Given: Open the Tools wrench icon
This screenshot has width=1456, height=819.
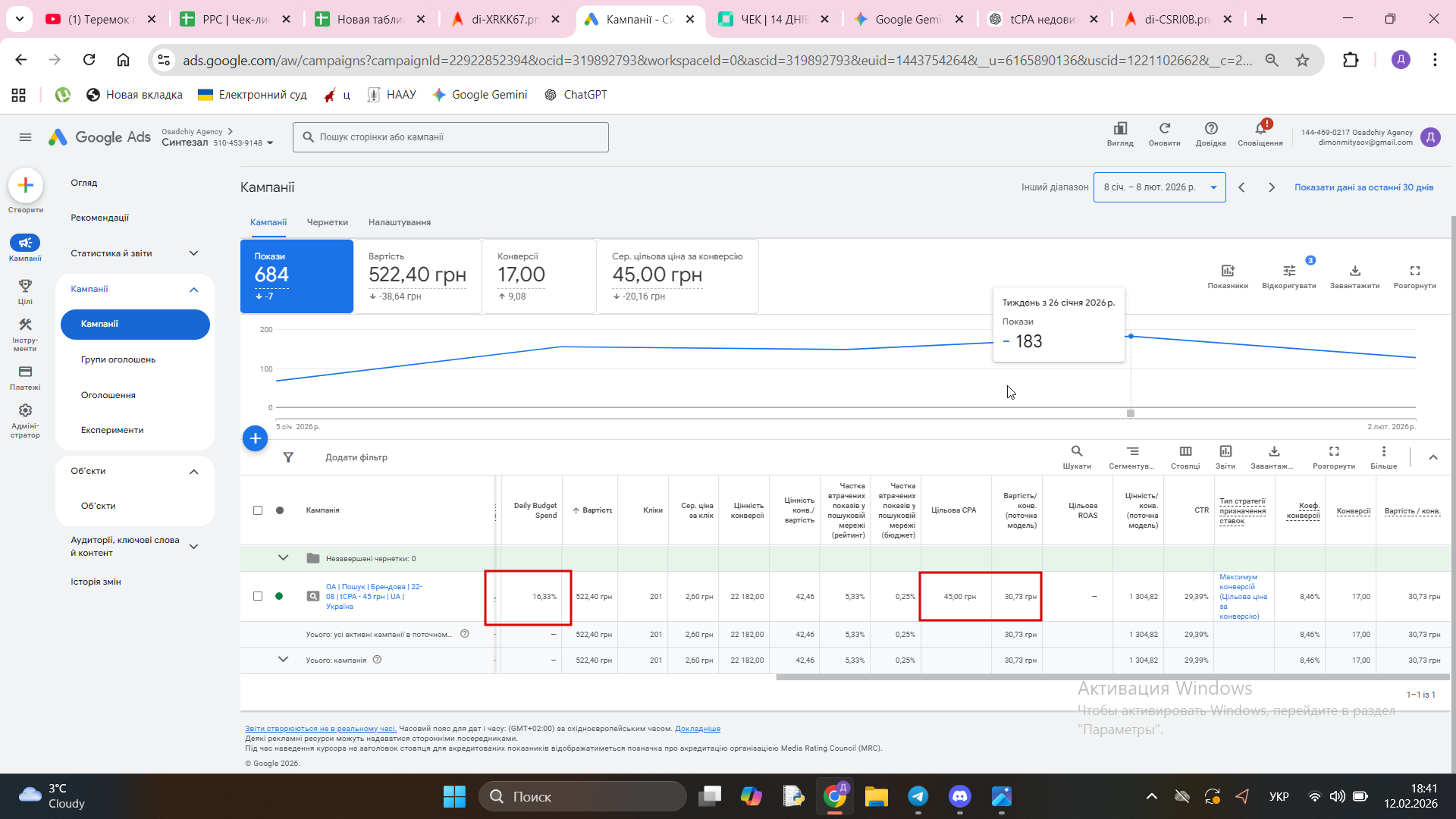Looking at the screenshot, I should click(x=25, y=325).
